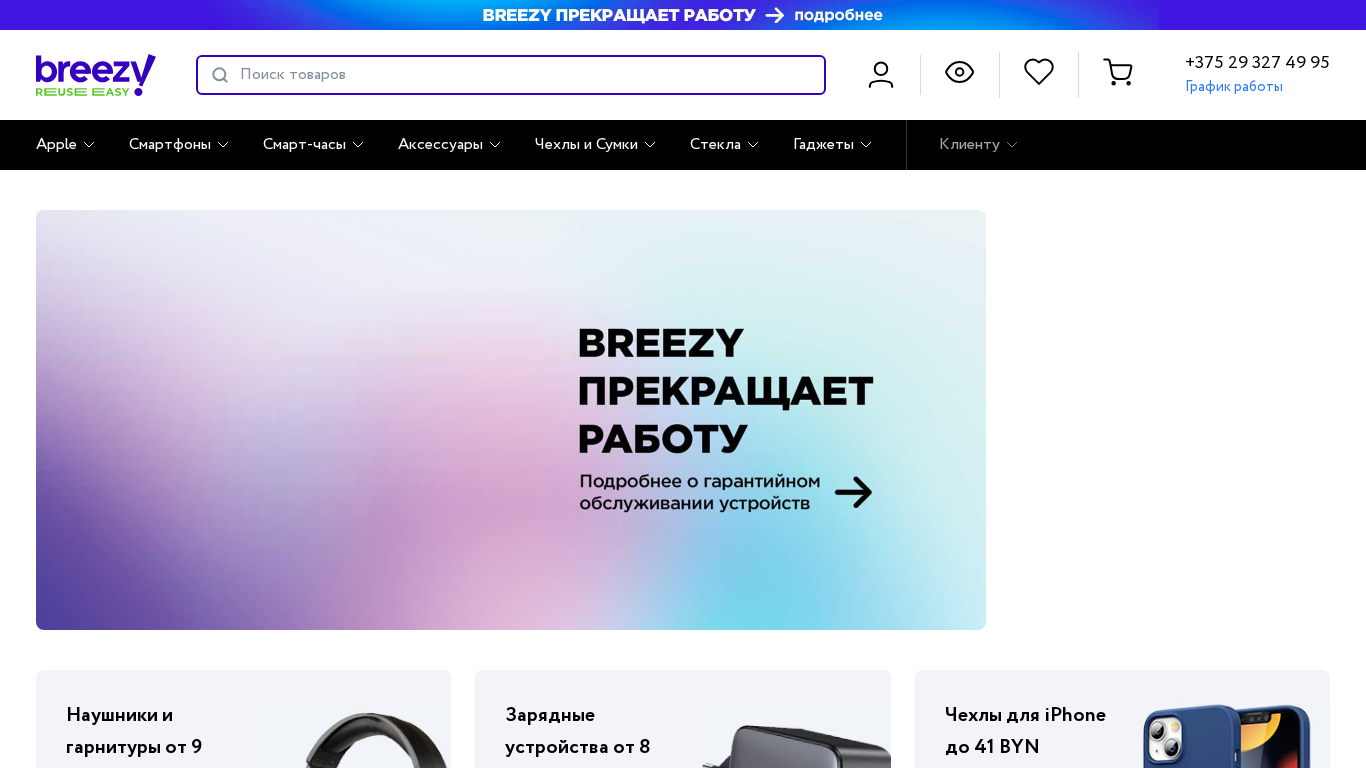Open favorites heart icon
Screen dimensions: 1366x768
tap(1039, 72)
